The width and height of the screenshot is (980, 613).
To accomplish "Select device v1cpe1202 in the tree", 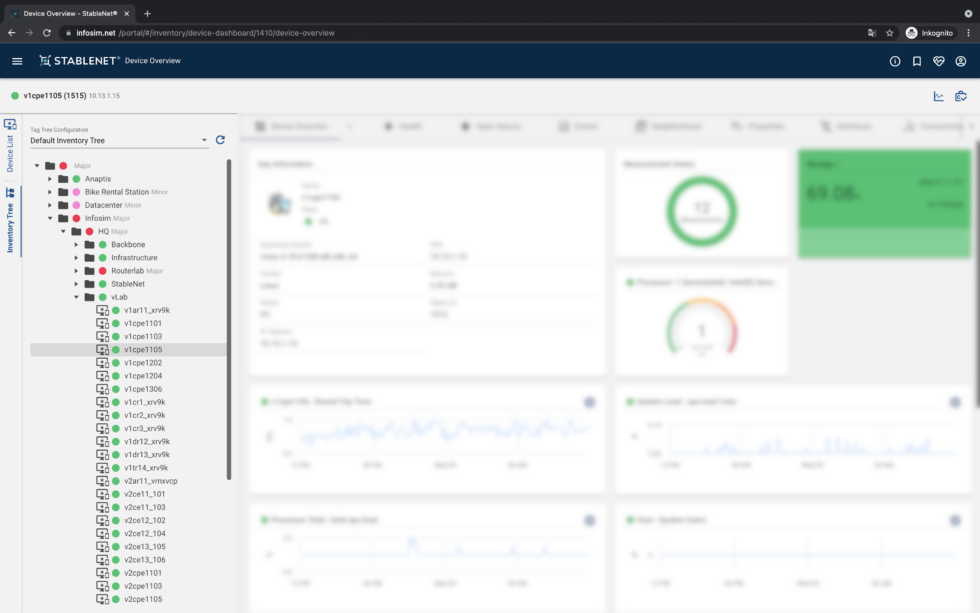I will pyautogui.click(x=142, y=363).
